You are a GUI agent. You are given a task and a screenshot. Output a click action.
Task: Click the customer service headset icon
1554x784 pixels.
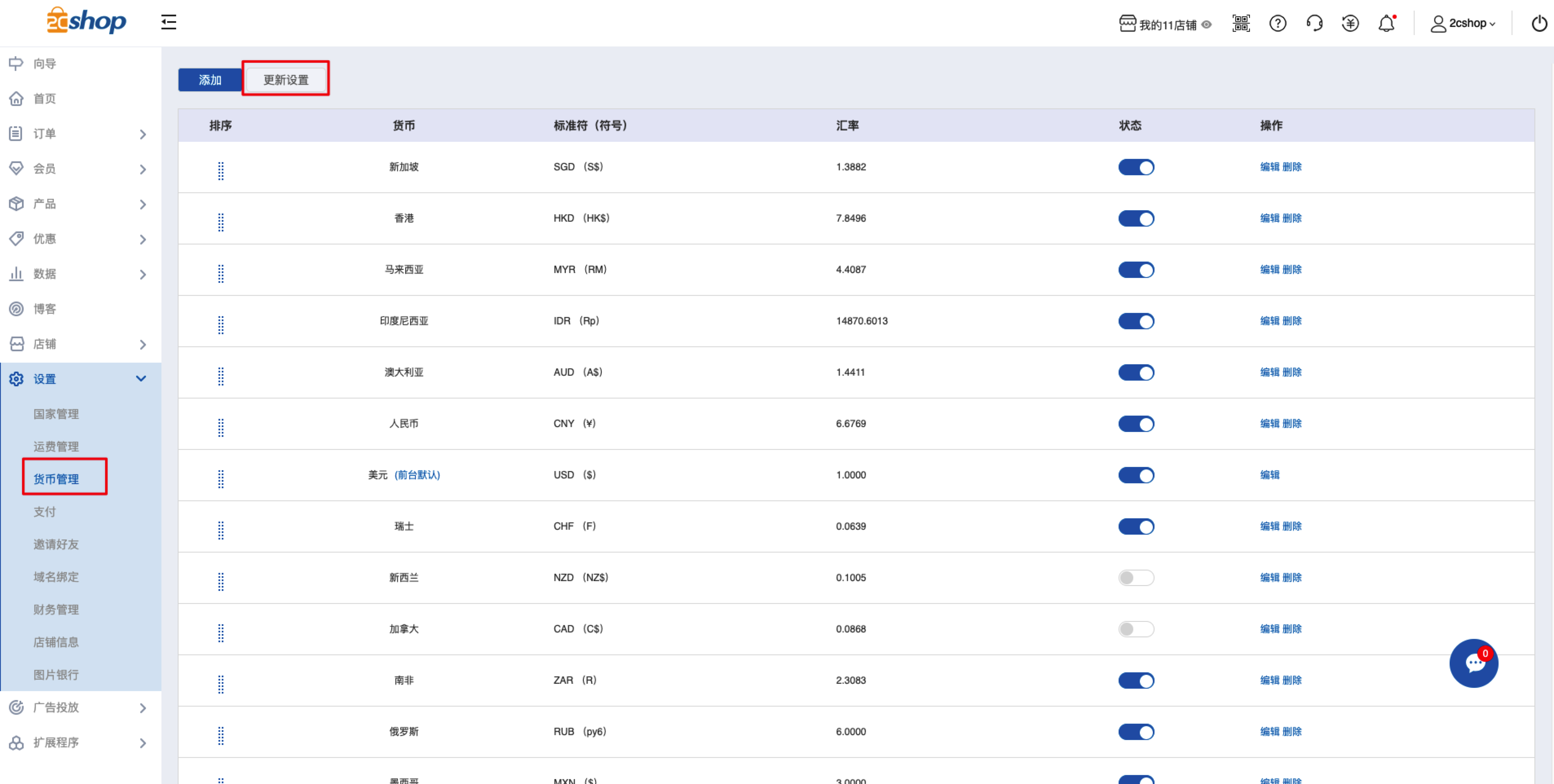(x=1314, y=24)
